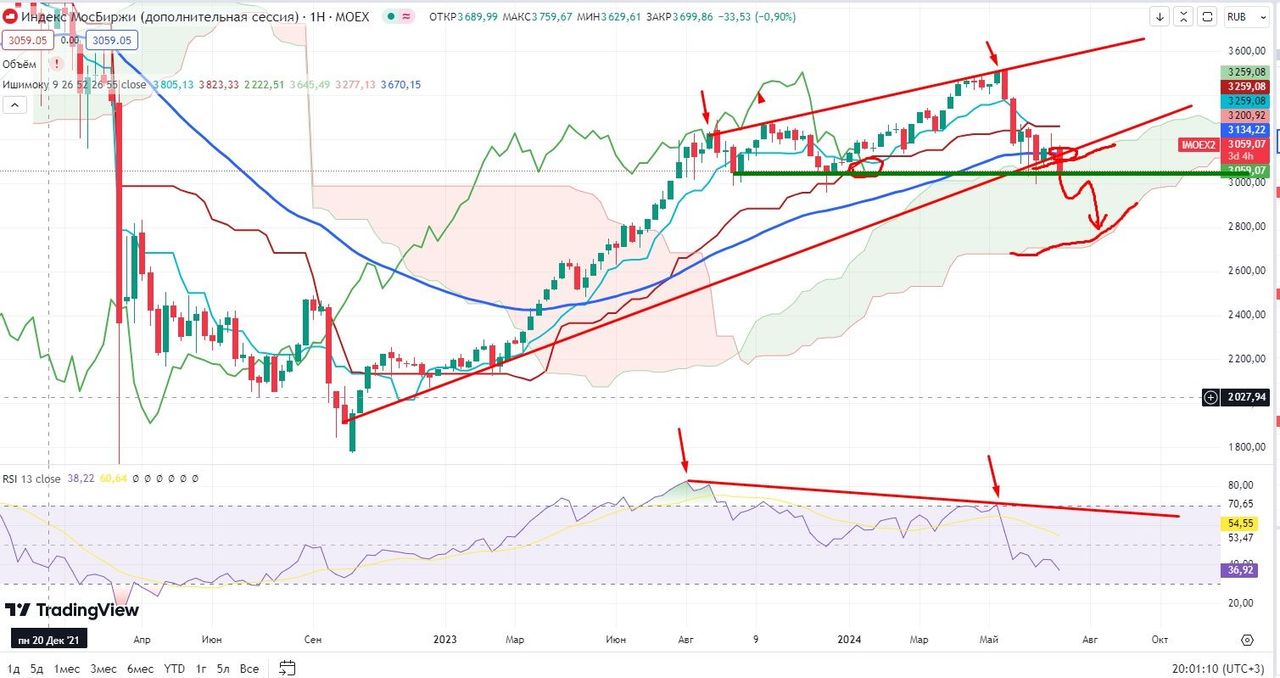Click the down-arrow button in top-right toolbar

pos(1160,17)
